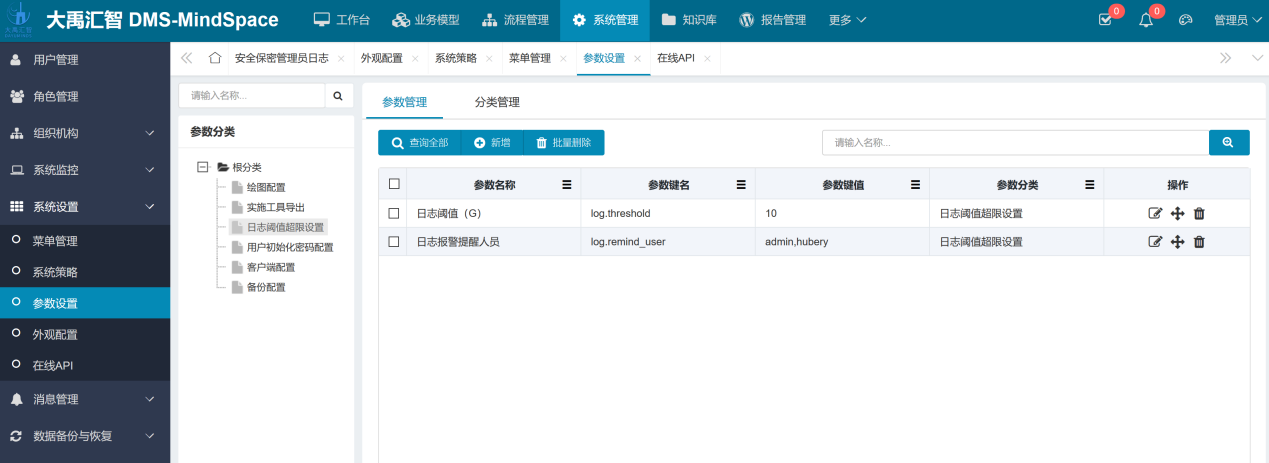
Task: Open 在线API in the sidebar submenu
Action: 85,365
